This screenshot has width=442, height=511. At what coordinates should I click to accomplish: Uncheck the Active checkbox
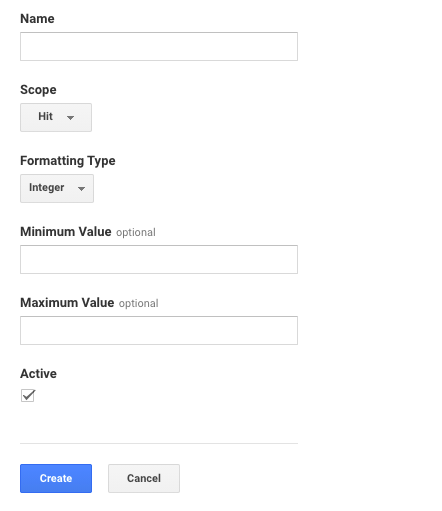pyautogui.click(x=28, y=395)
